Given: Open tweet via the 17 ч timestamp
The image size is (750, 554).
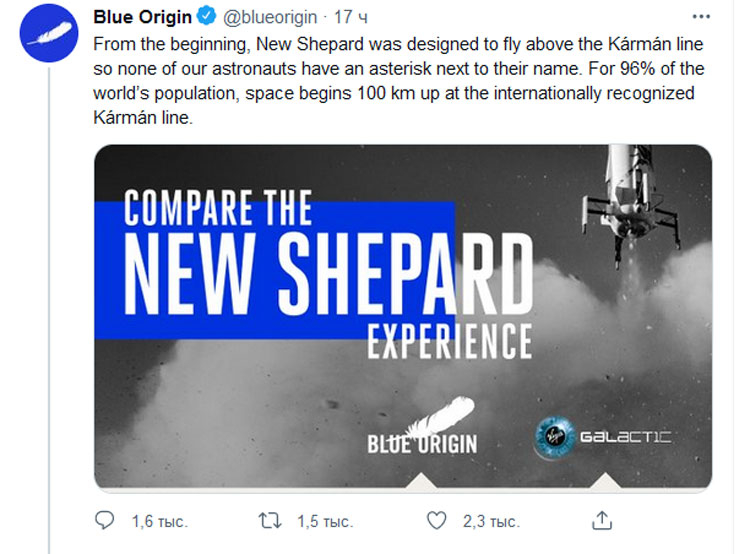Looking at the screenshot, I should click(x=350, y=17).
